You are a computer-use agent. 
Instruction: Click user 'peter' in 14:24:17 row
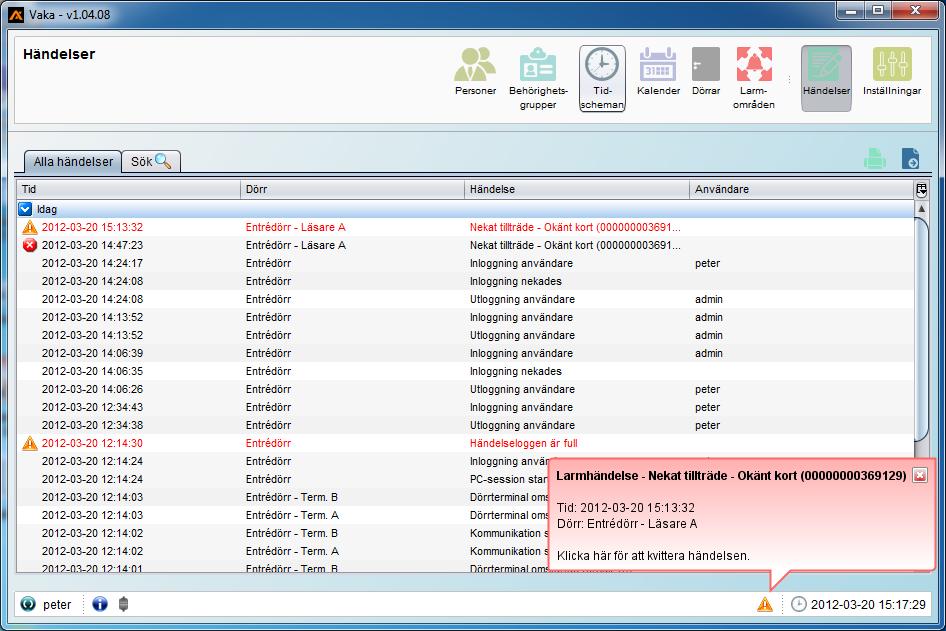[x=707, y=264]
